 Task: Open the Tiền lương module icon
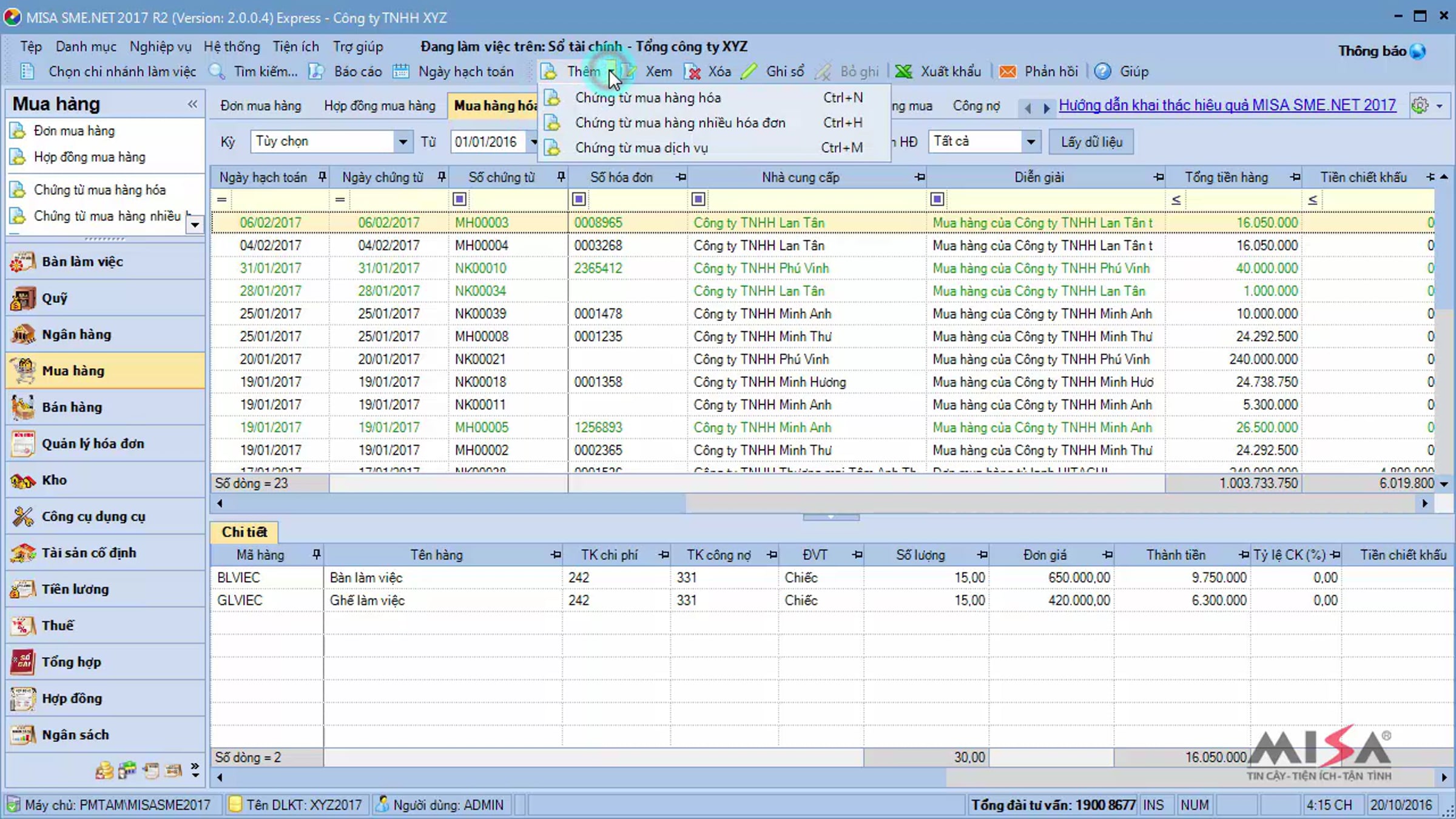click(22, 590)
